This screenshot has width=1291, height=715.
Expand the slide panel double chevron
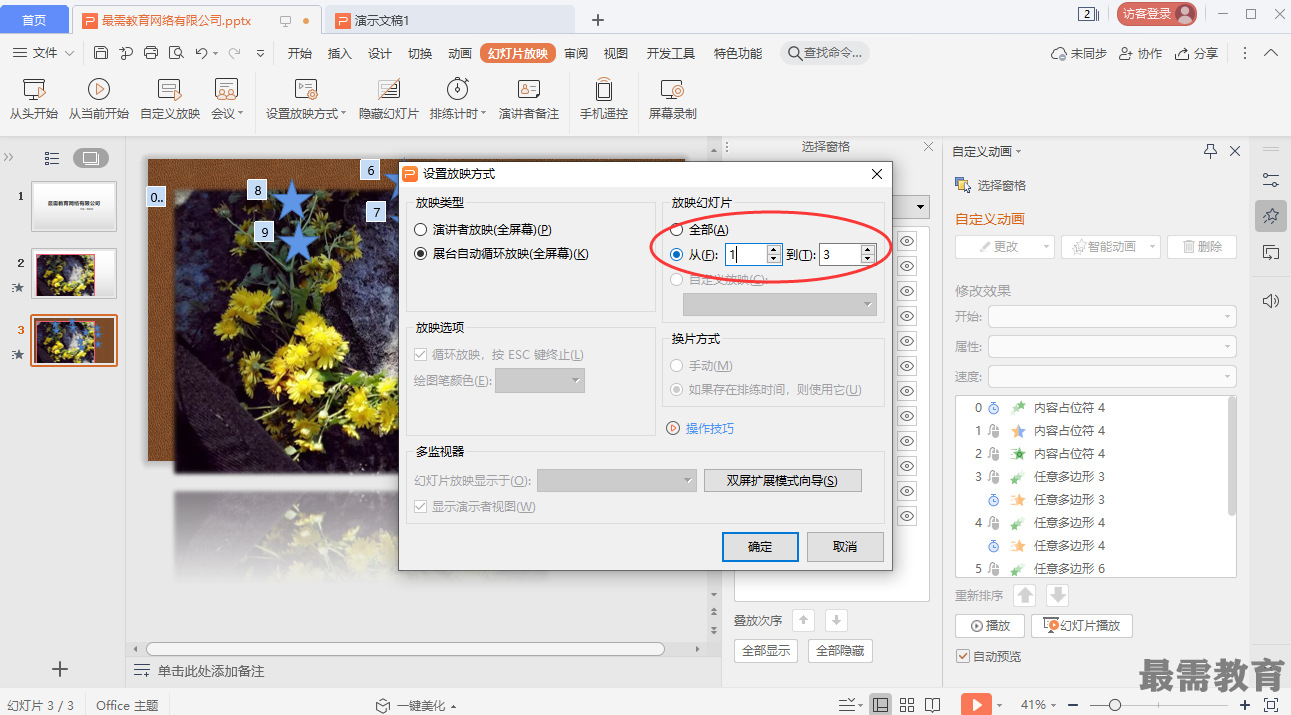pos(9,158)
